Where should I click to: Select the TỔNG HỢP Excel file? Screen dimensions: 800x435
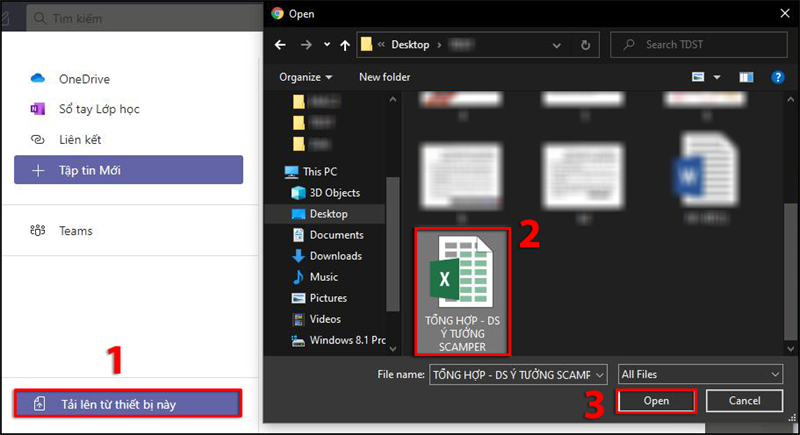tap(461, 289)
